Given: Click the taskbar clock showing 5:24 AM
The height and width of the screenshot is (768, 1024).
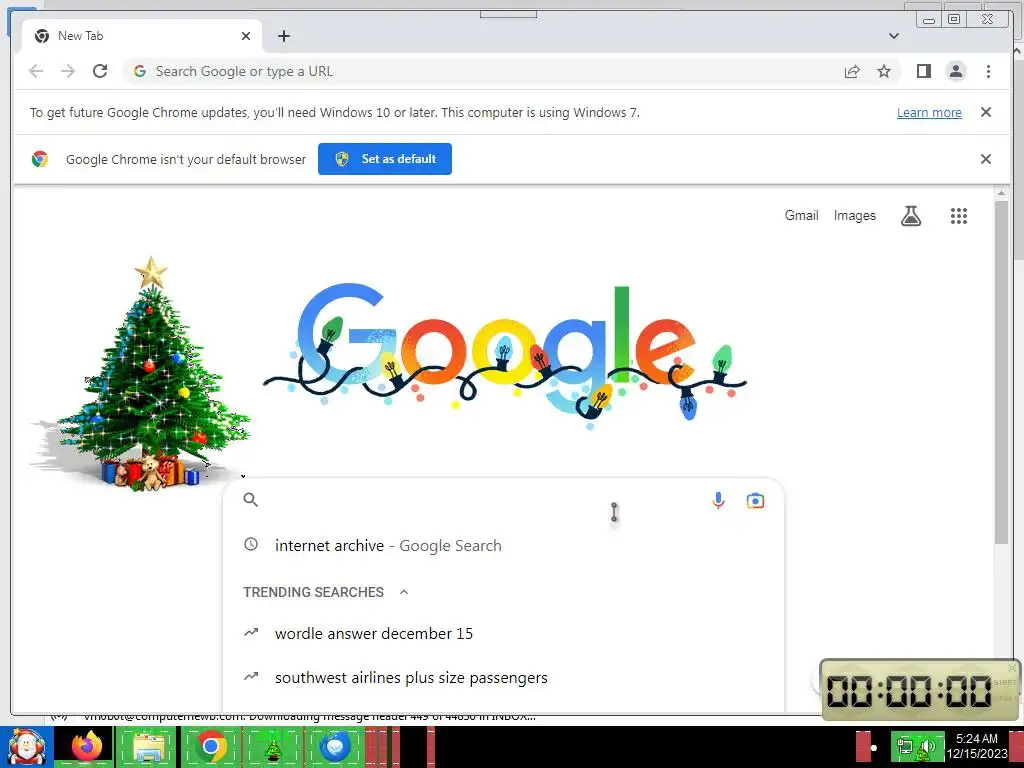Looking at the screenshot, I should [976, 746].
